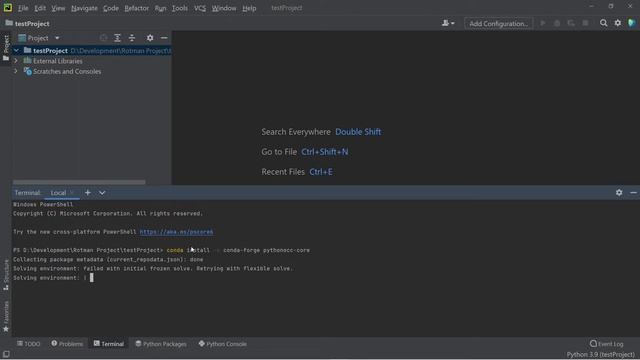Screen dimensions: 640x360
Task: Hide the Terminal tool window
Action: 633,193
